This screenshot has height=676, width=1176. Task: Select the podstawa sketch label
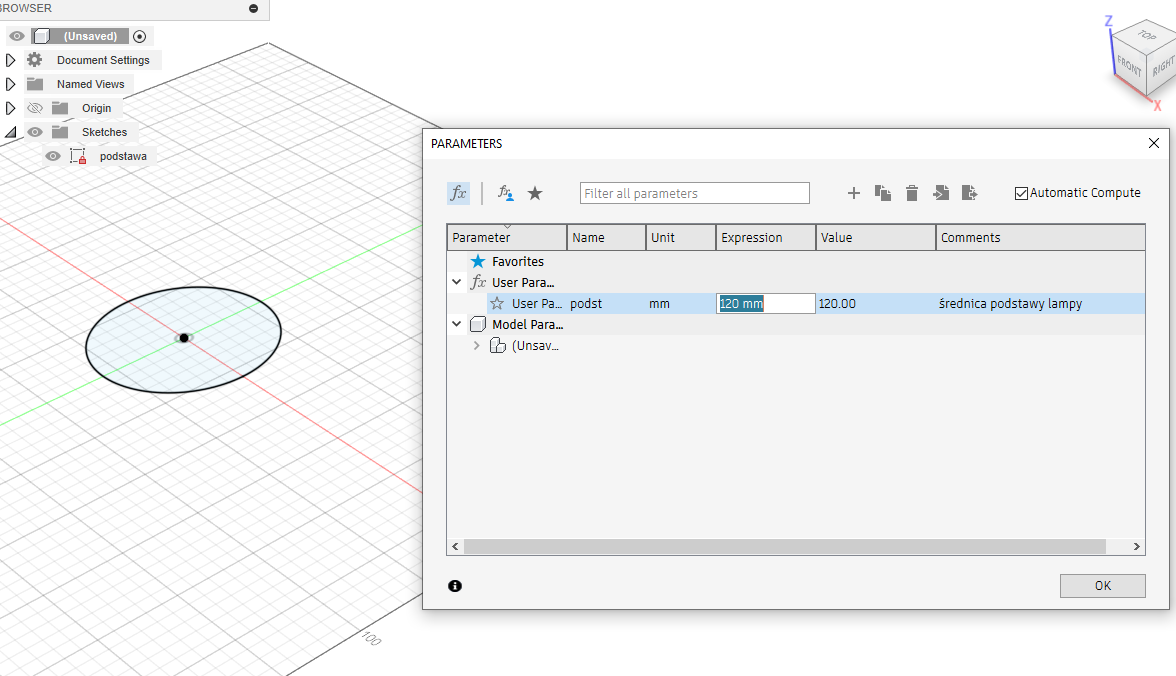[123, 156]
